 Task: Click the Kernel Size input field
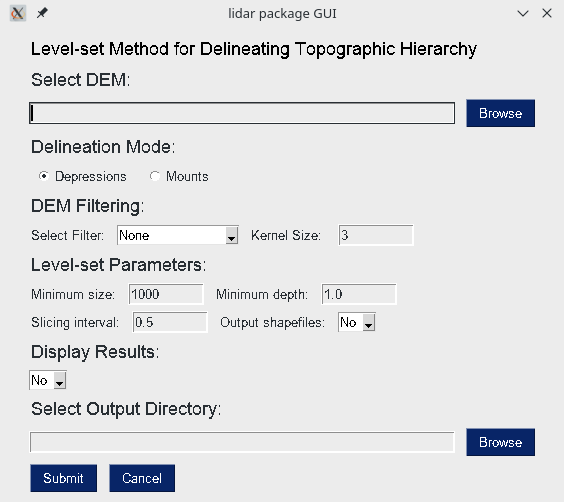(x=376, y=235)
